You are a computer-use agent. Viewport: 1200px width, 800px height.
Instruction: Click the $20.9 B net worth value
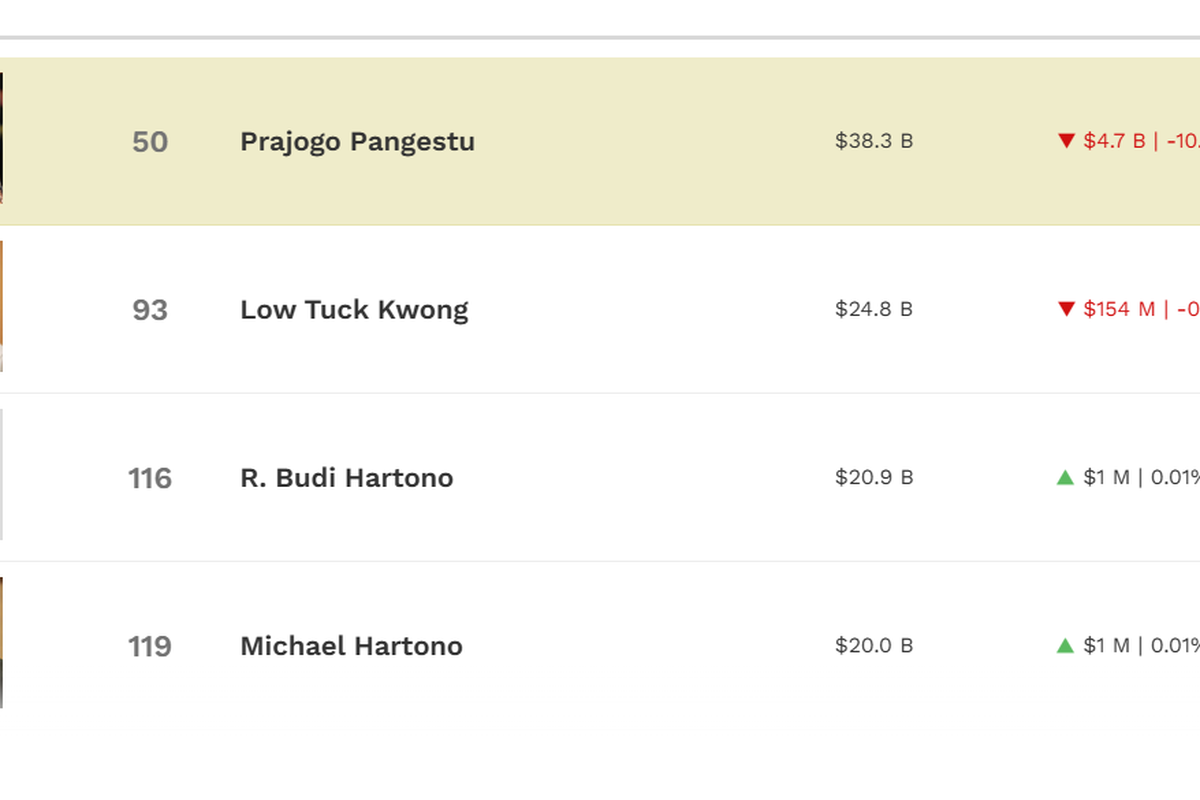874,477
